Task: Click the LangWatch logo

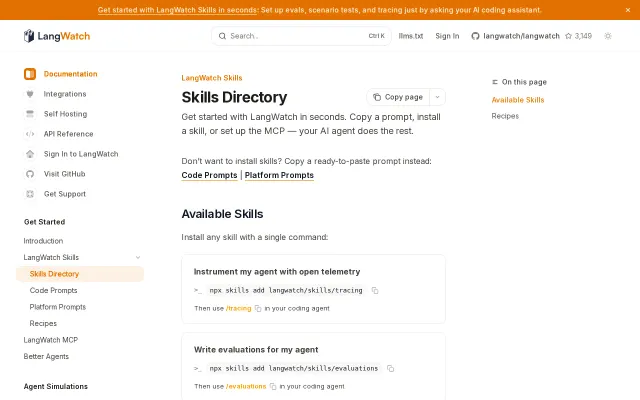Action: click(57, 36)
